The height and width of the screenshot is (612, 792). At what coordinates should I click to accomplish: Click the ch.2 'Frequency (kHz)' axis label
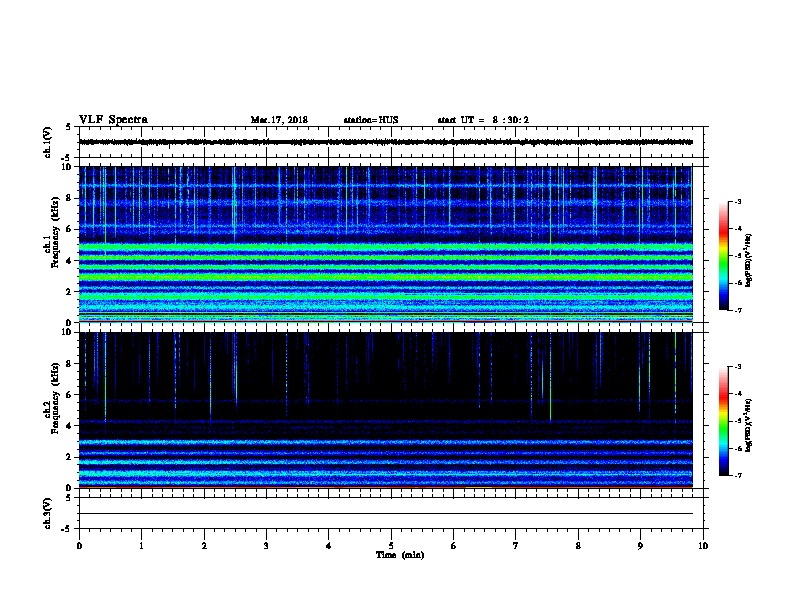pyautogui.click(x=55, y=398)
